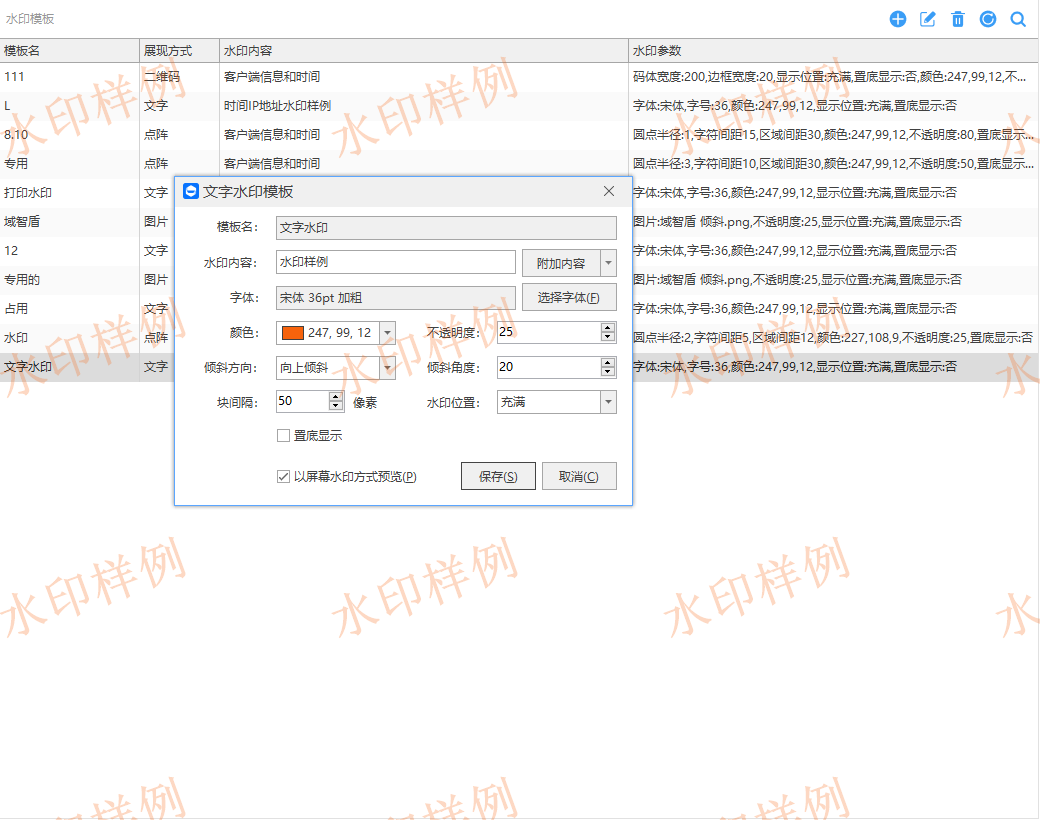Click the 选择字体(F) button
The width and height of the screenshot is (1040, 820).
(x=569, y=297)
